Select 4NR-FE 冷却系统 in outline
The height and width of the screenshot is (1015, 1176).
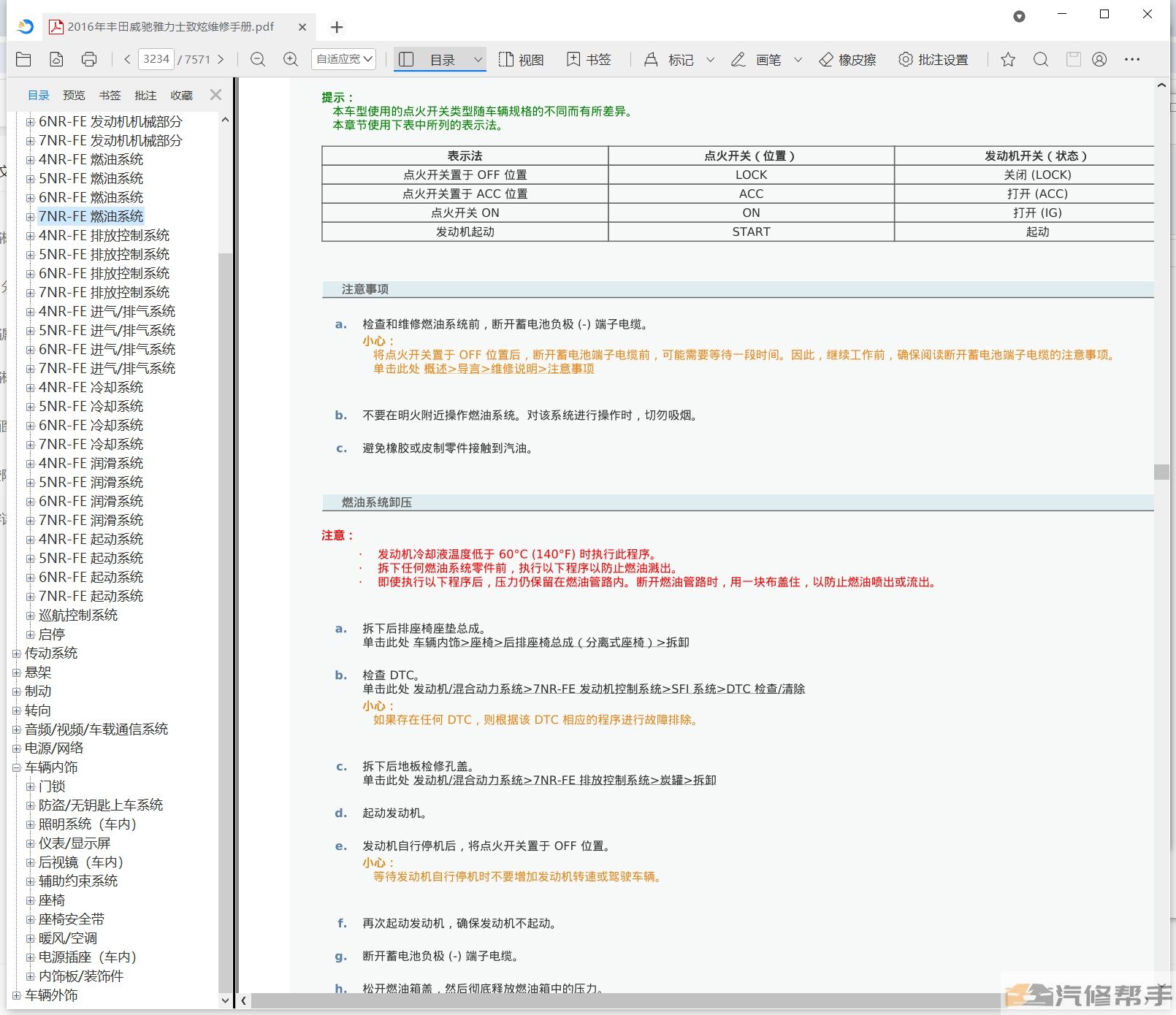tap(91, 388)
